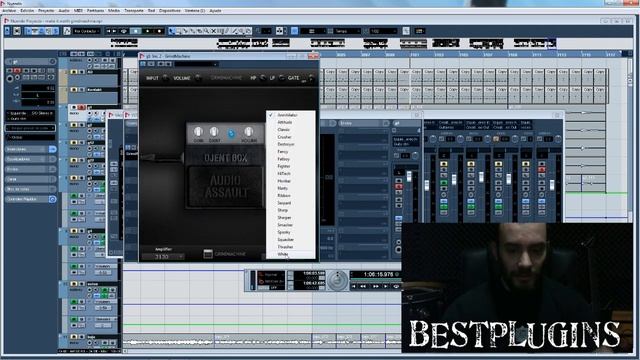Click the Gate knob in GrindMachine
This screenshot has height=360, width=640.
click(x=311, y=78)
